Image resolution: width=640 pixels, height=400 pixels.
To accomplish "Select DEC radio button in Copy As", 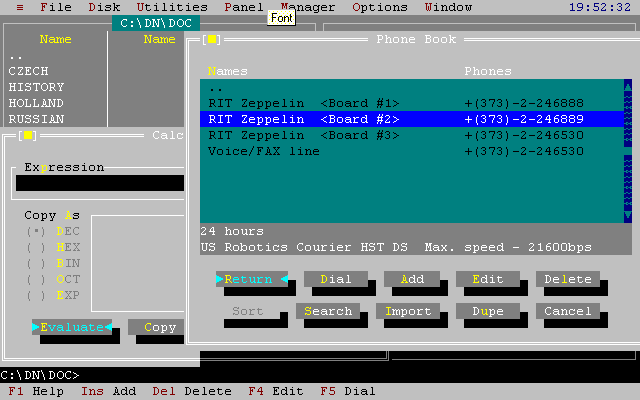I will 53,231.
